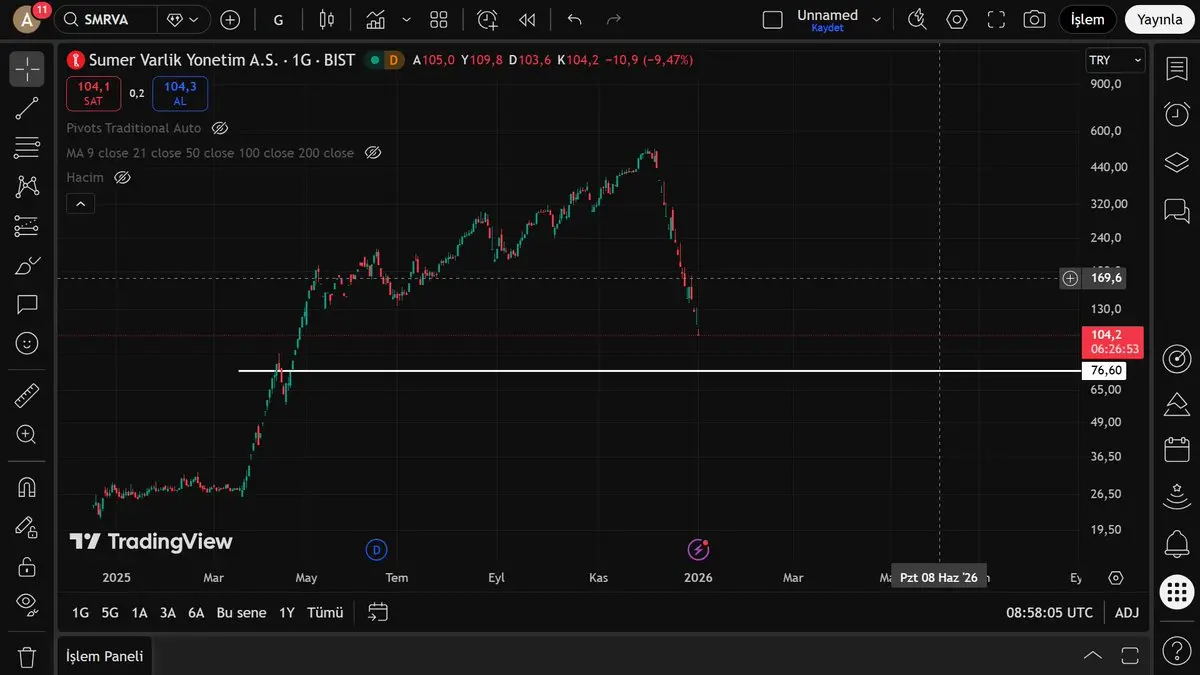Select the 6A time range
This screenshot has height=675, width=1200.
(196, 612)
